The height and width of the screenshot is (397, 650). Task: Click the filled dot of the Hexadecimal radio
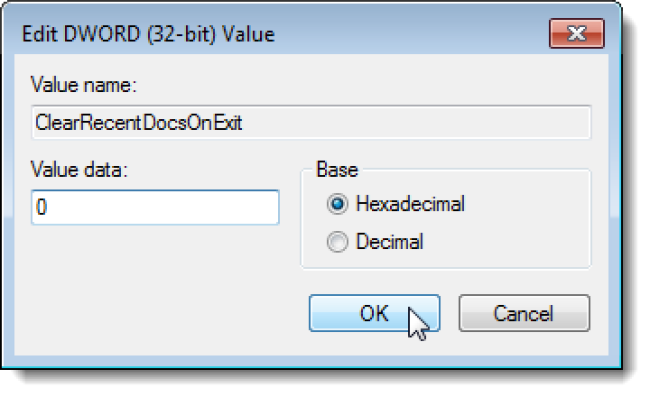337,204
